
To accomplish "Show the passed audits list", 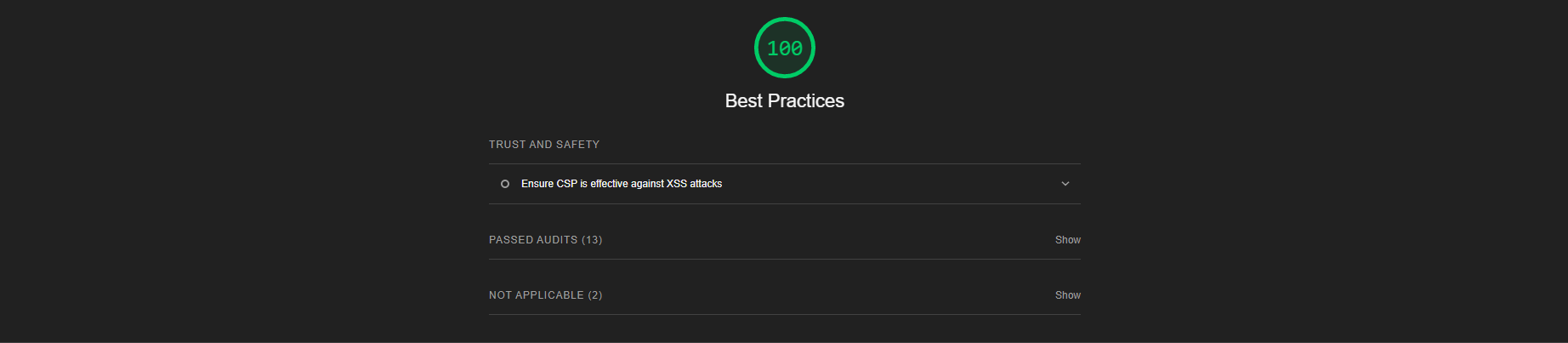I will pos(1067,240).
